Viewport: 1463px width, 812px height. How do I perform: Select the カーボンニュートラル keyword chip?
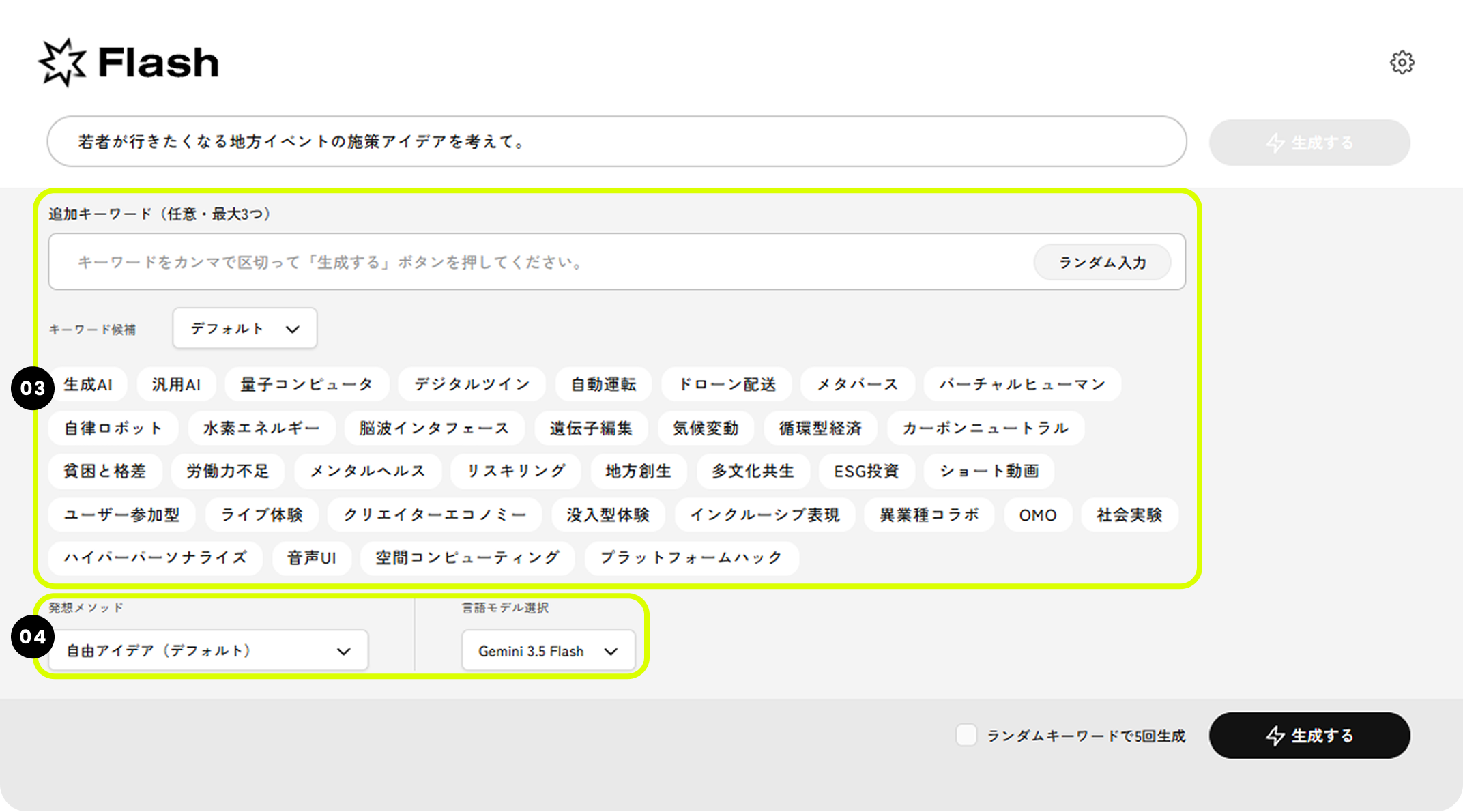[985, 429]
